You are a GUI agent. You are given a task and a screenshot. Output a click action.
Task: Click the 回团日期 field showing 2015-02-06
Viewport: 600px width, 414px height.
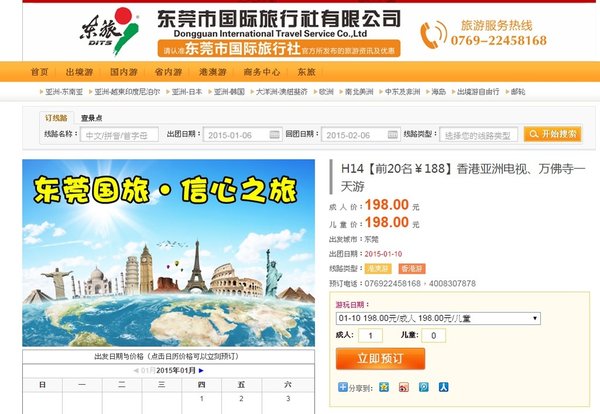click(361, 135)
